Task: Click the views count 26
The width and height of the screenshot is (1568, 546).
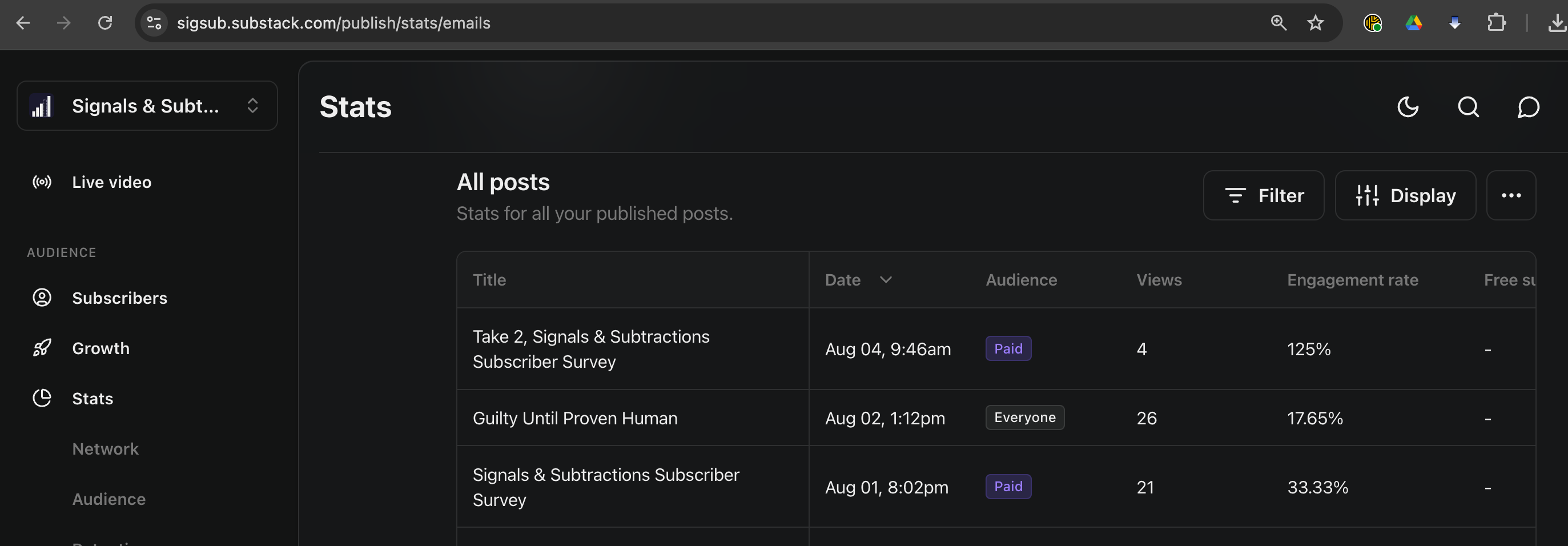Action: (1147, 418)
